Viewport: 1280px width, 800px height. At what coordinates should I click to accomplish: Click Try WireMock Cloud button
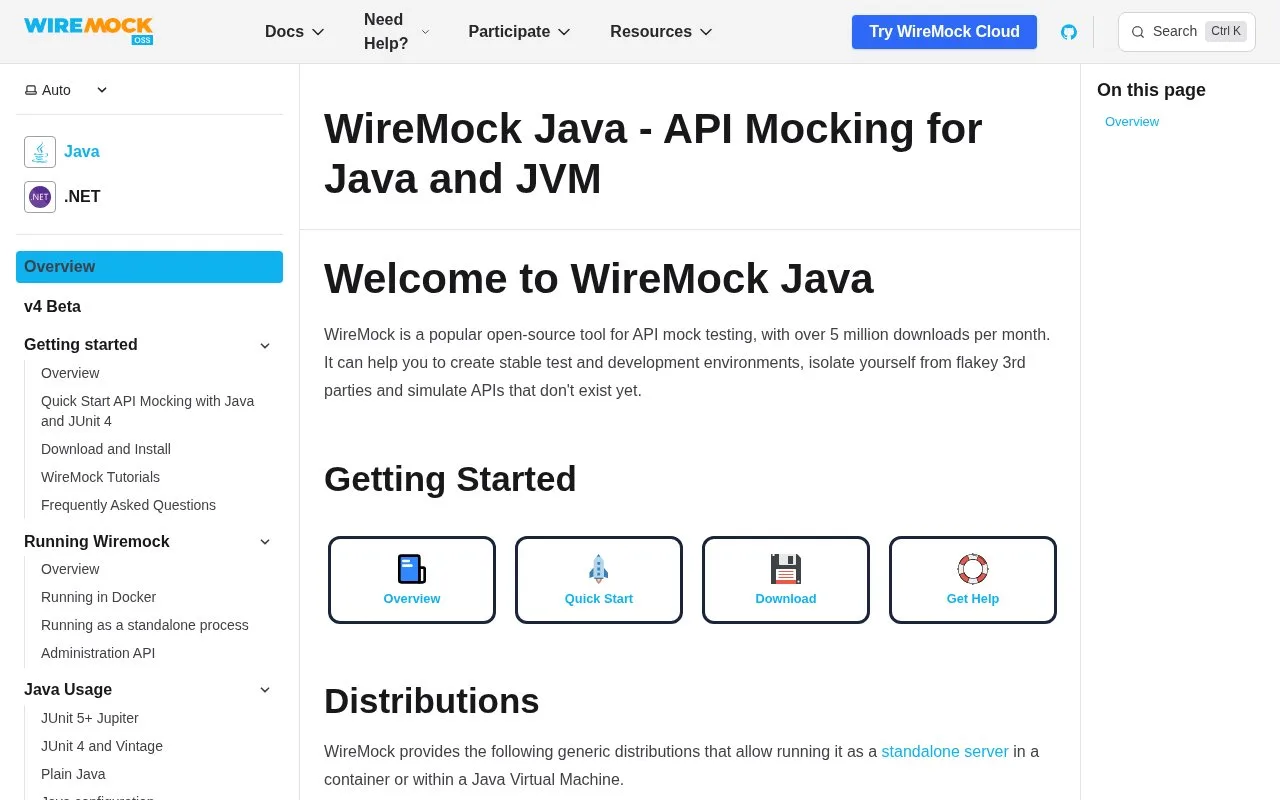944,32
